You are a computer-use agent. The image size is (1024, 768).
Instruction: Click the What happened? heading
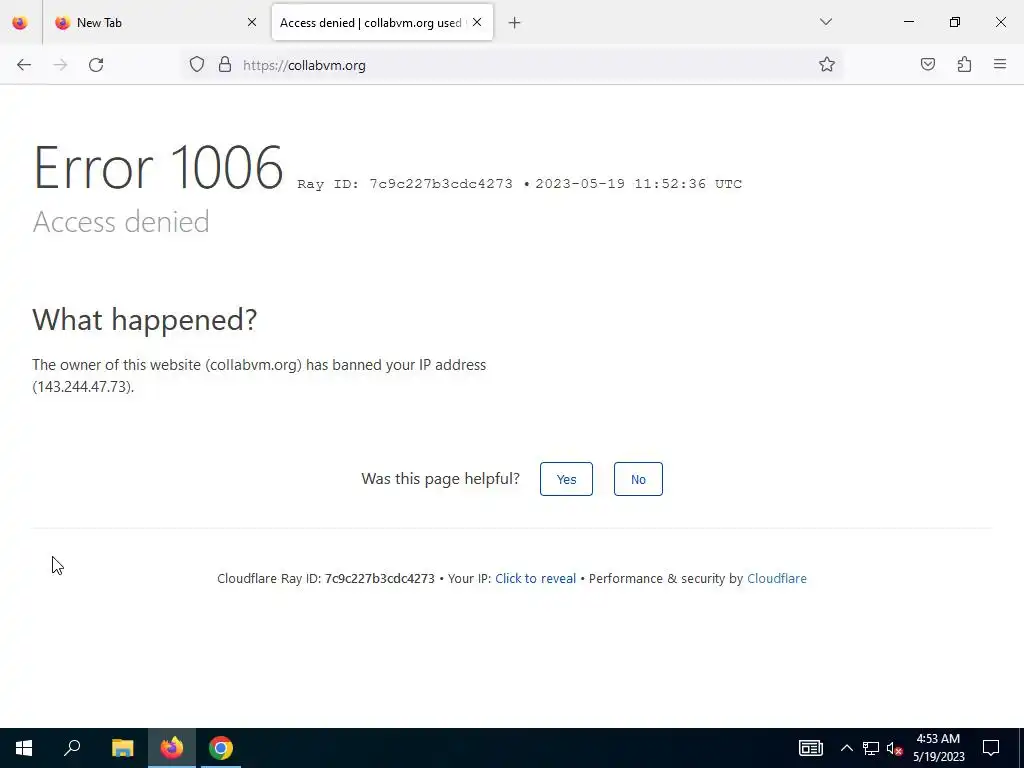pyautogui.click(x=145, y=319)
